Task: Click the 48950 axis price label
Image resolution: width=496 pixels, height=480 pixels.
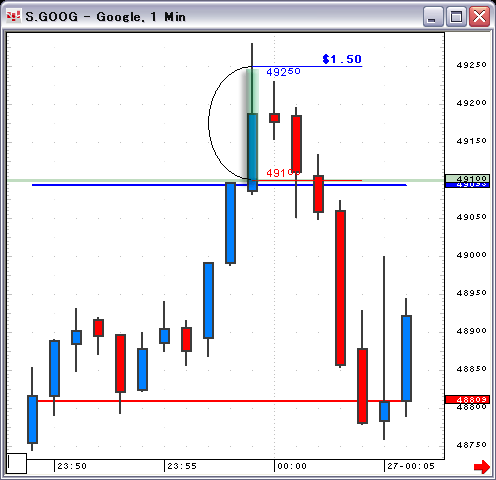Action: coord(471,293)
